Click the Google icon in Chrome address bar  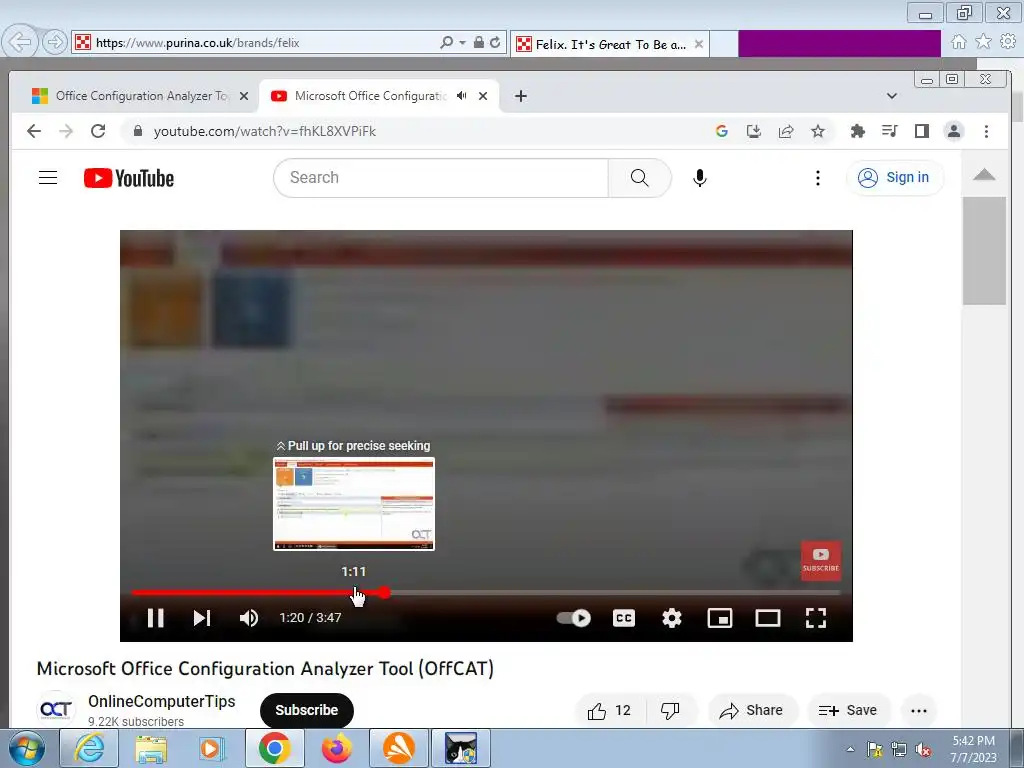click(x=722, y=131)
